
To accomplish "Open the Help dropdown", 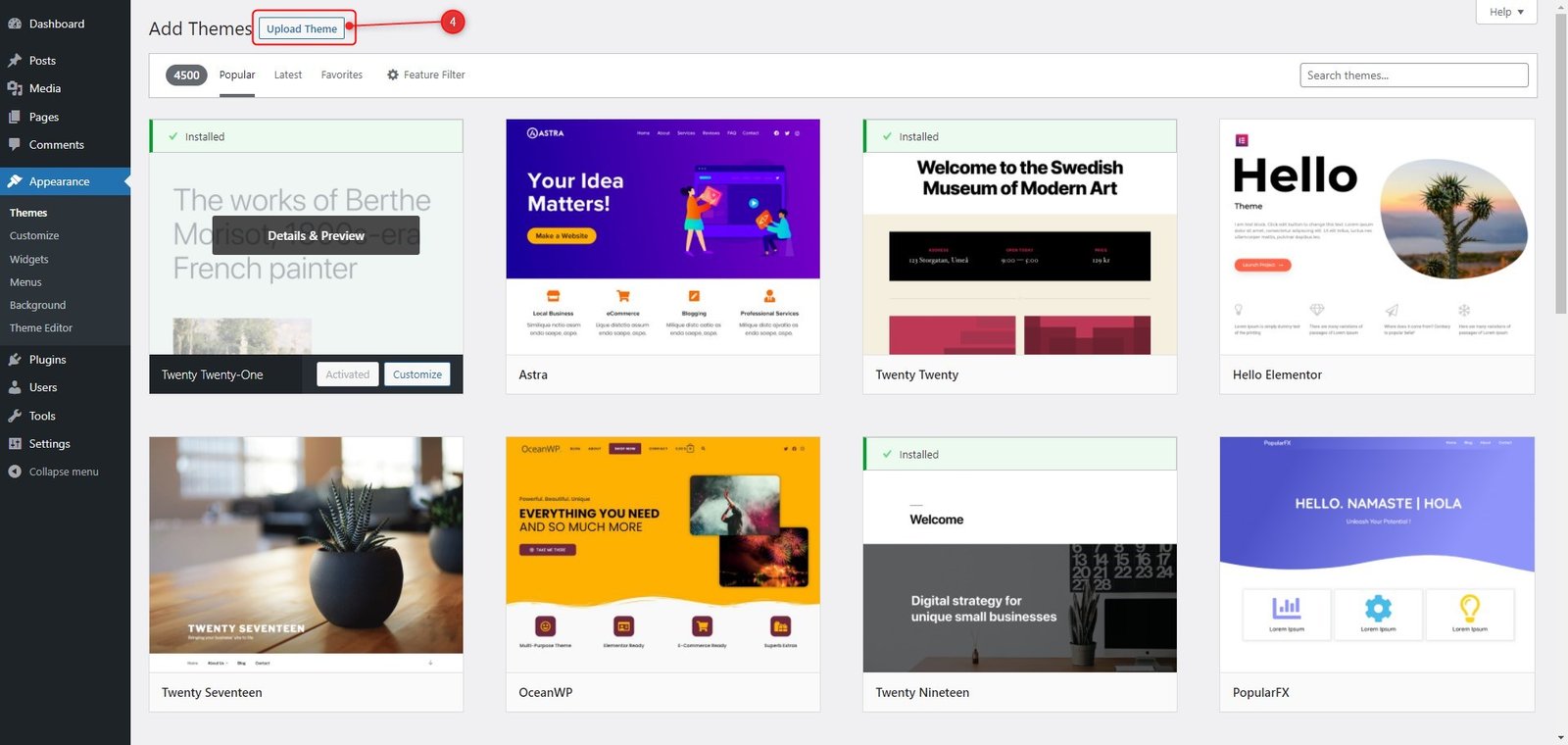I will pyautogui.click(x=1506, y=12).
